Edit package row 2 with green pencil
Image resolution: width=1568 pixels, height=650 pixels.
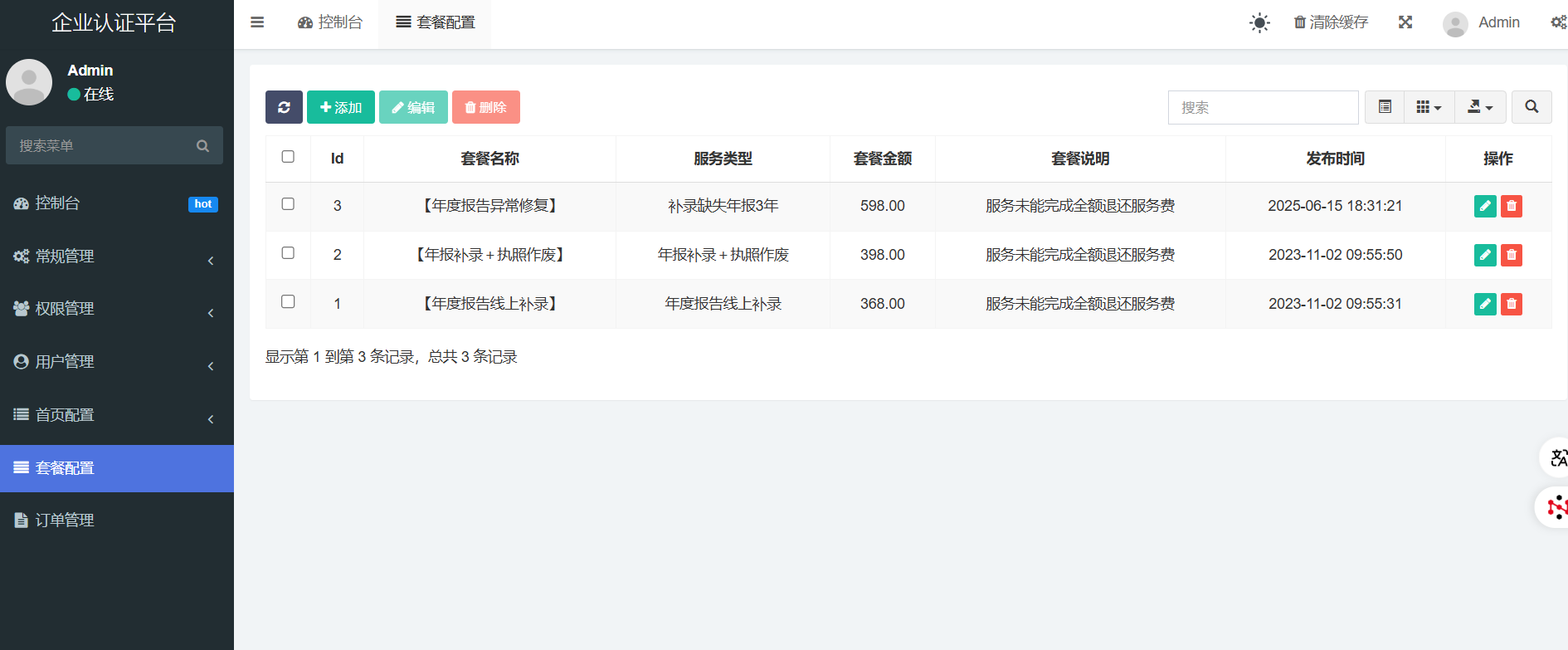pos(1485,255)
